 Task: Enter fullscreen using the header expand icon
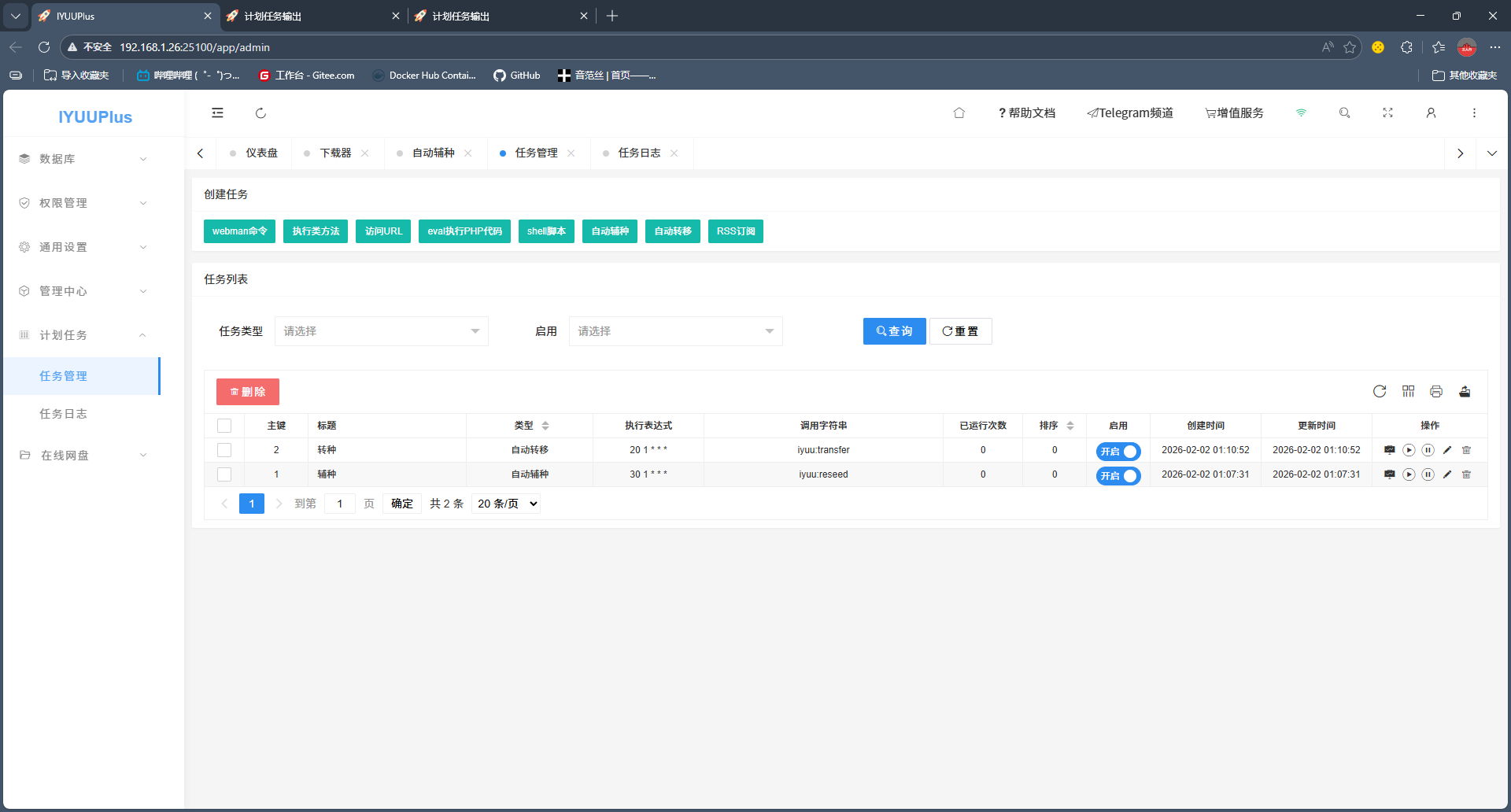point(1387,113)
